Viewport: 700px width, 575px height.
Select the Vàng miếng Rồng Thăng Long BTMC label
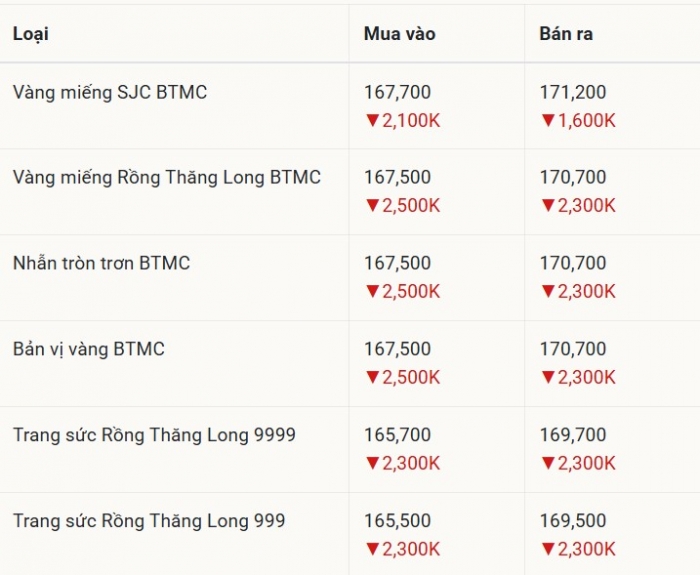point(167,178)
